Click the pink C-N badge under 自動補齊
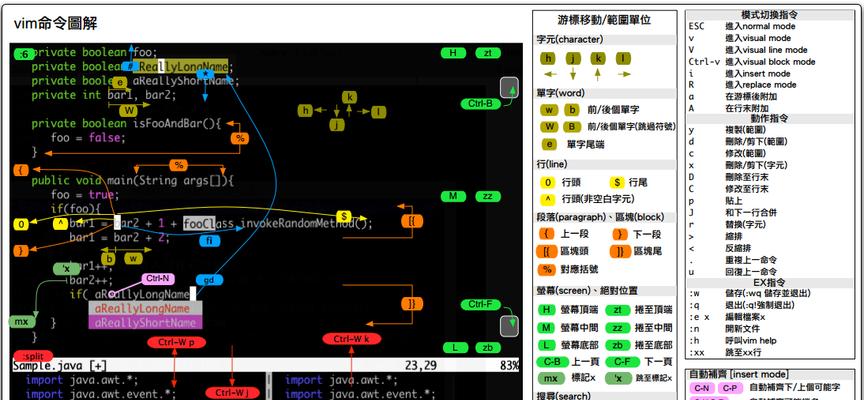864x400 pixels. click(x=702, y=388)
